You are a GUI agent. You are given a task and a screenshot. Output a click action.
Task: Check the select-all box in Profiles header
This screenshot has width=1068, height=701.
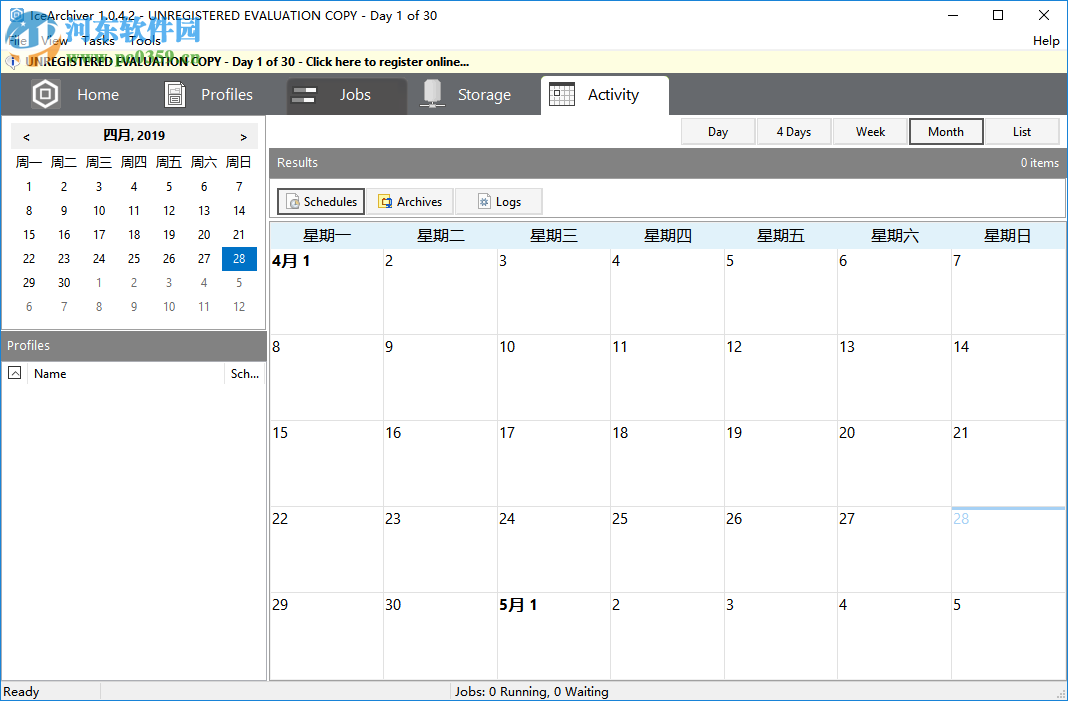[x=14, y=372]
